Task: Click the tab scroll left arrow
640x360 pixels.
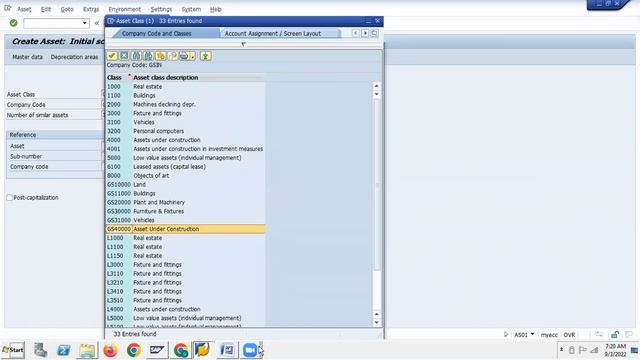Action: coord(356,33)
